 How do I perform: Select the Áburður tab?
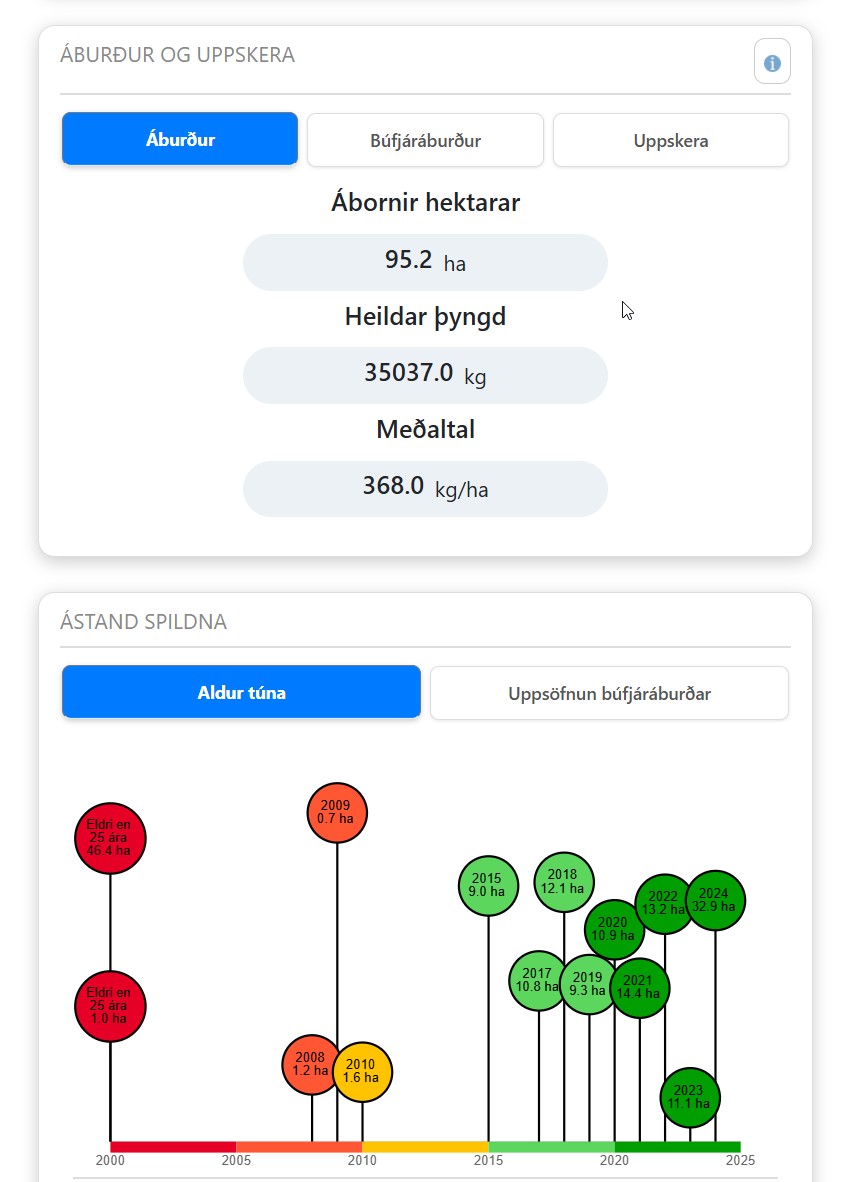coord(180,139)
